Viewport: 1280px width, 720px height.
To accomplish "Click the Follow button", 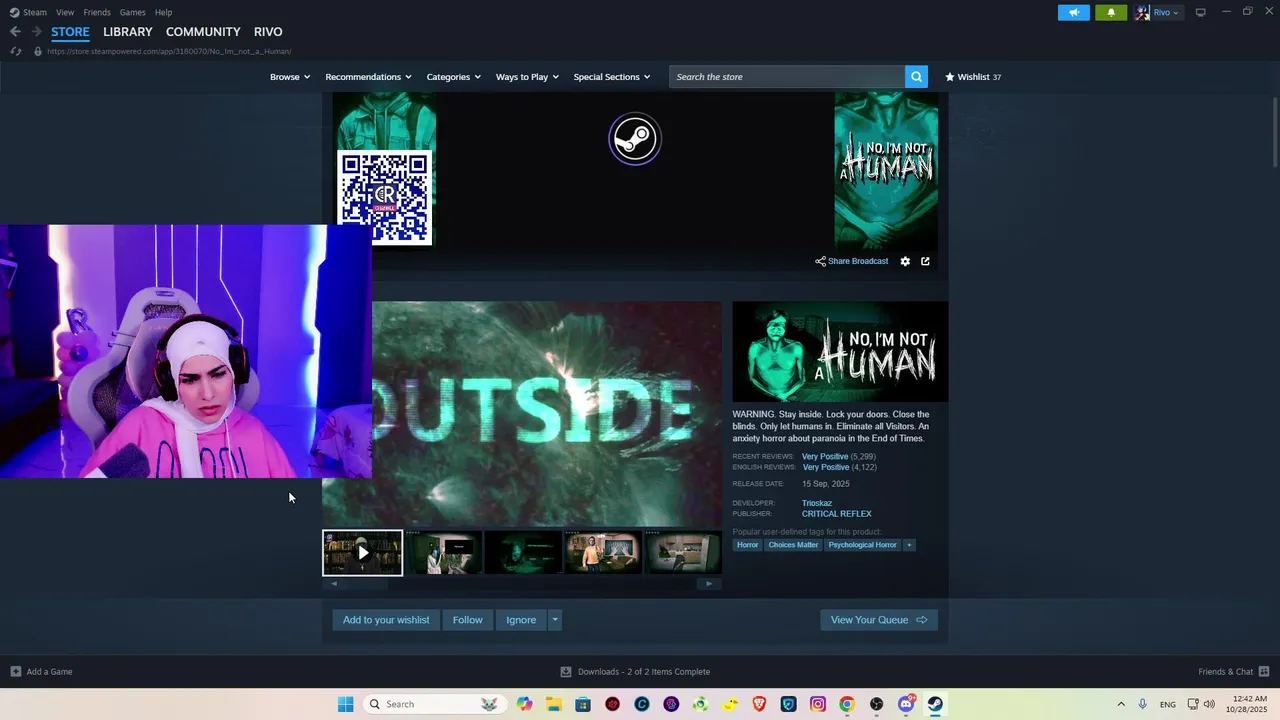I will pos(467,620).
